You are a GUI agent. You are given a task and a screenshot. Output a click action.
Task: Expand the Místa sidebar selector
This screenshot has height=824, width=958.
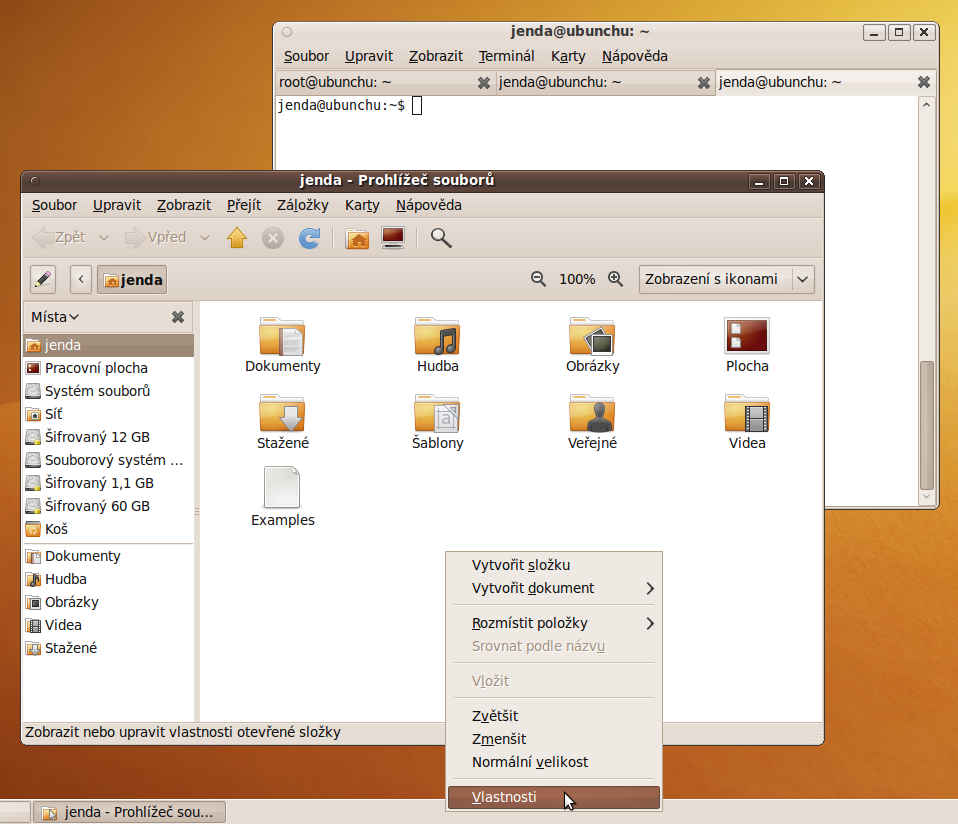click(56, 317)
